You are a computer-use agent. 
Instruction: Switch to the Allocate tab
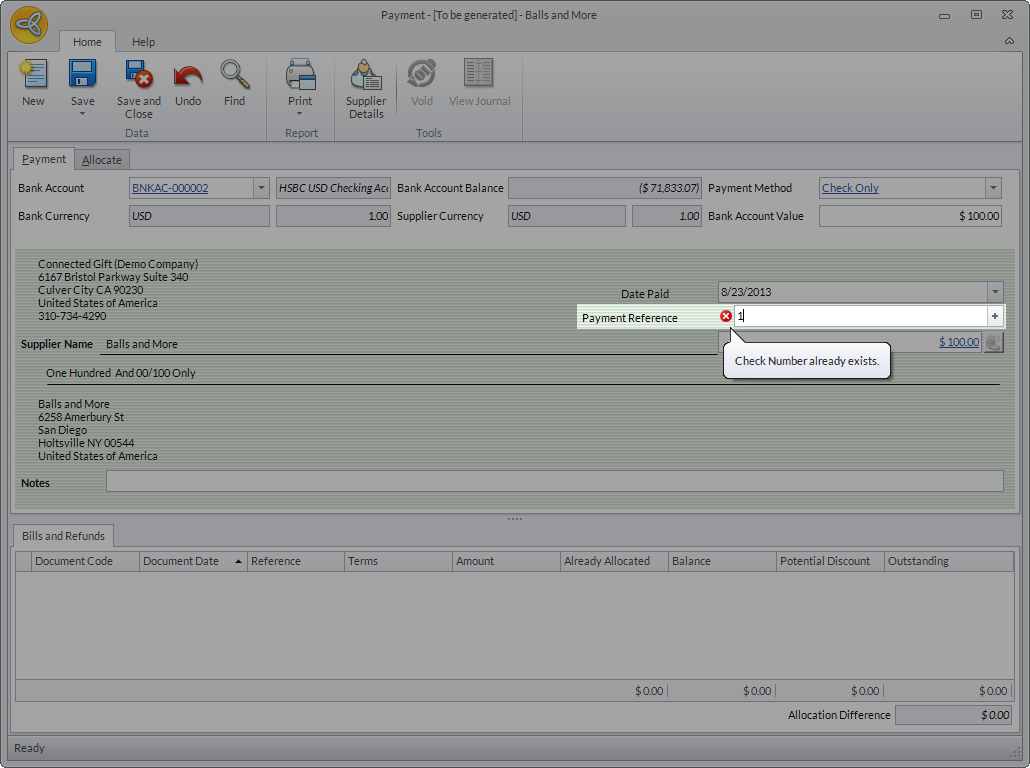tap(102, 160)
